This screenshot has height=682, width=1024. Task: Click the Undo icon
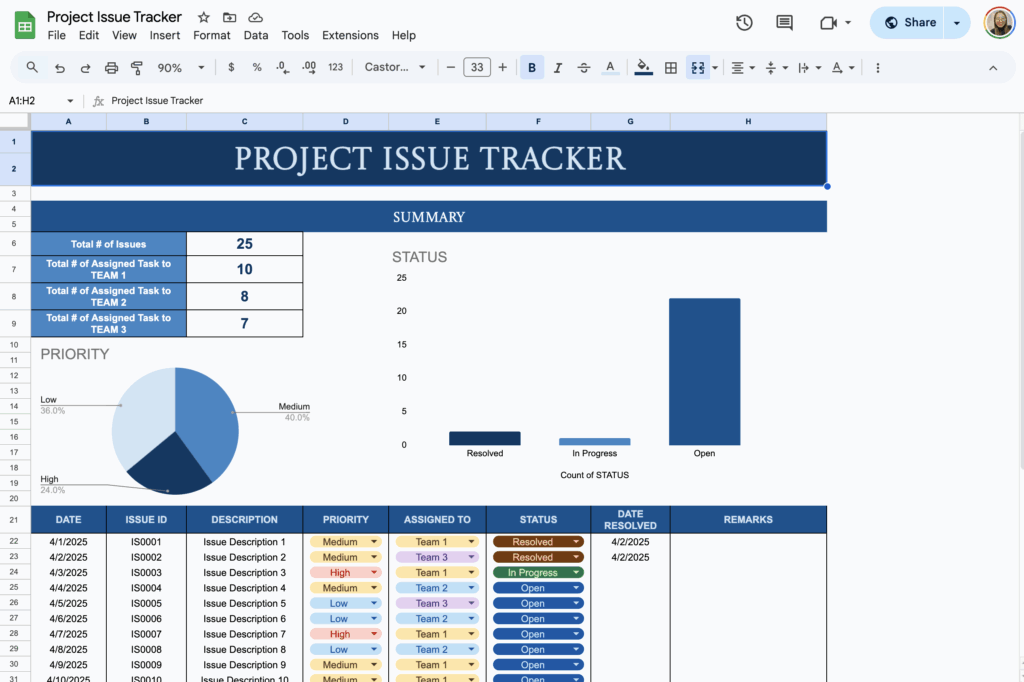tap(61, 67)
